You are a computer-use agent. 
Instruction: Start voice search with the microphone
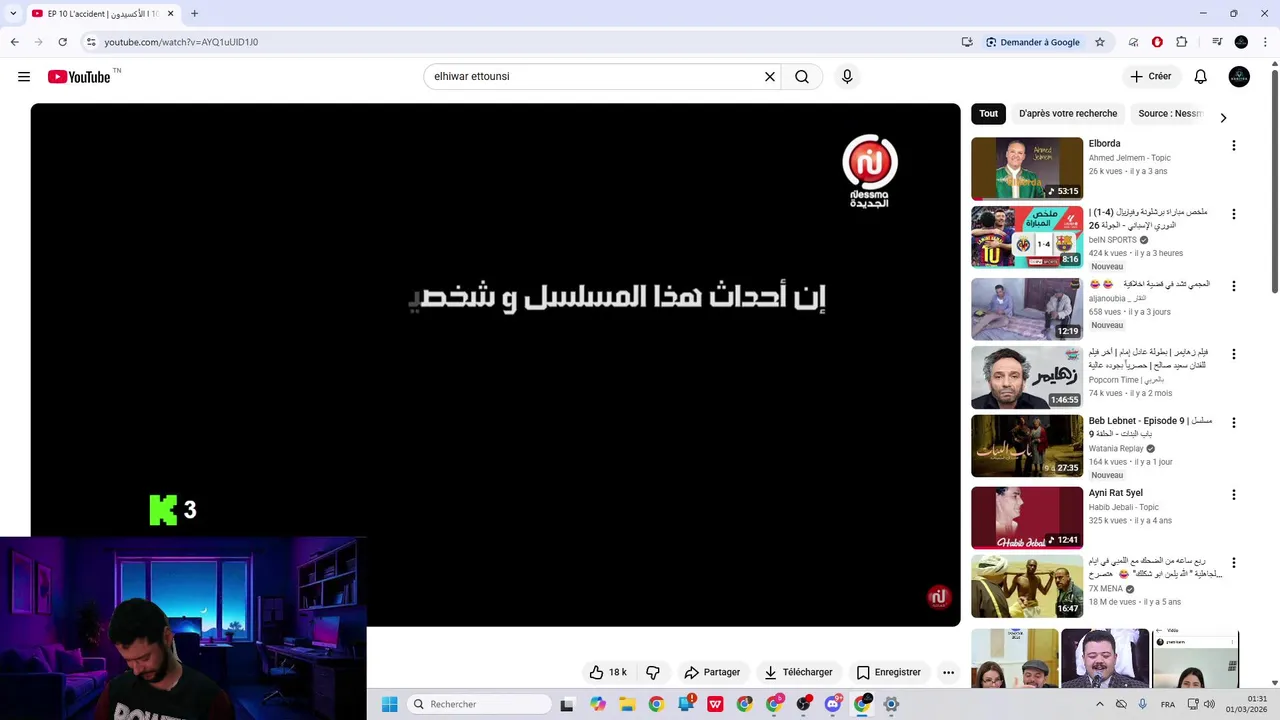(x=847, y=77)
